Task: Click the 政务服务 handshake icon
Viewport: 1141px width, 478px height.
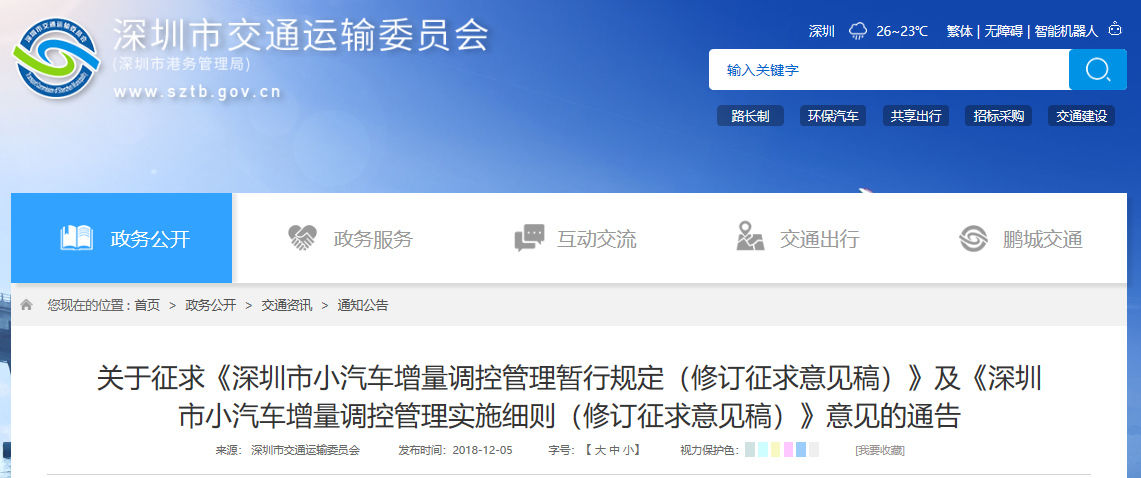Action: point(302,238)
